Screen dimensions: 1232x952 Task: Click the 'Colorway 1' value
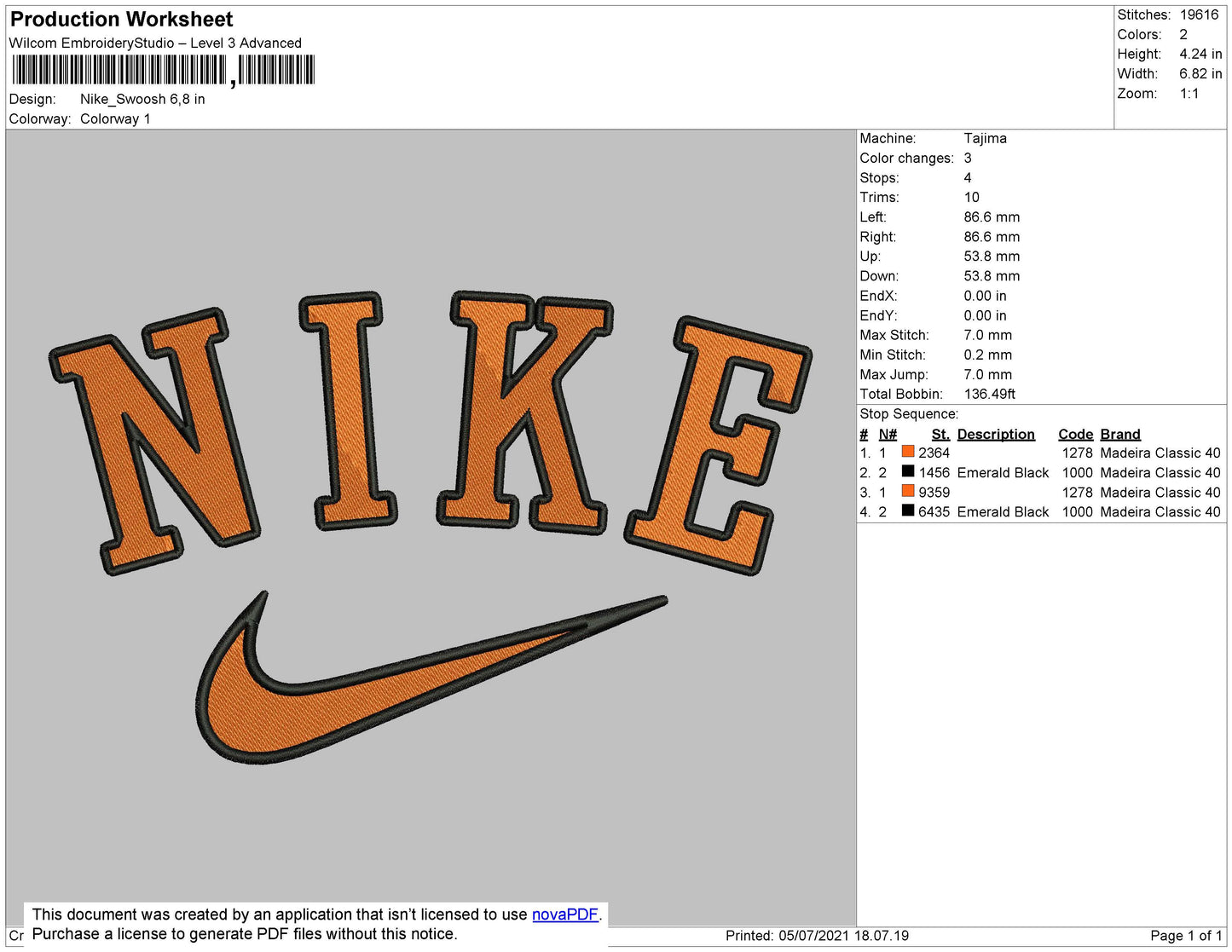tap(115, 118)
